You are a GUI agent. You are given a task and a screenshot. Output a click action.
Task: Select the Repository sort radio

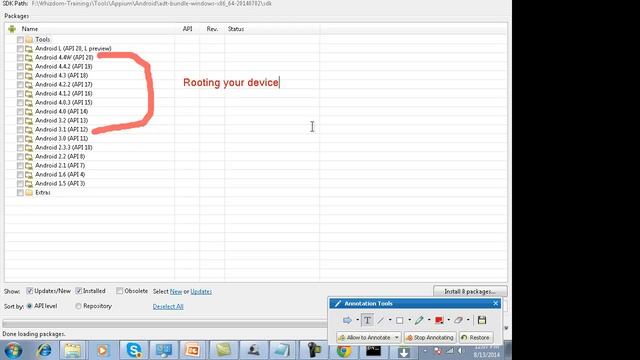click(x=78, y=306)
